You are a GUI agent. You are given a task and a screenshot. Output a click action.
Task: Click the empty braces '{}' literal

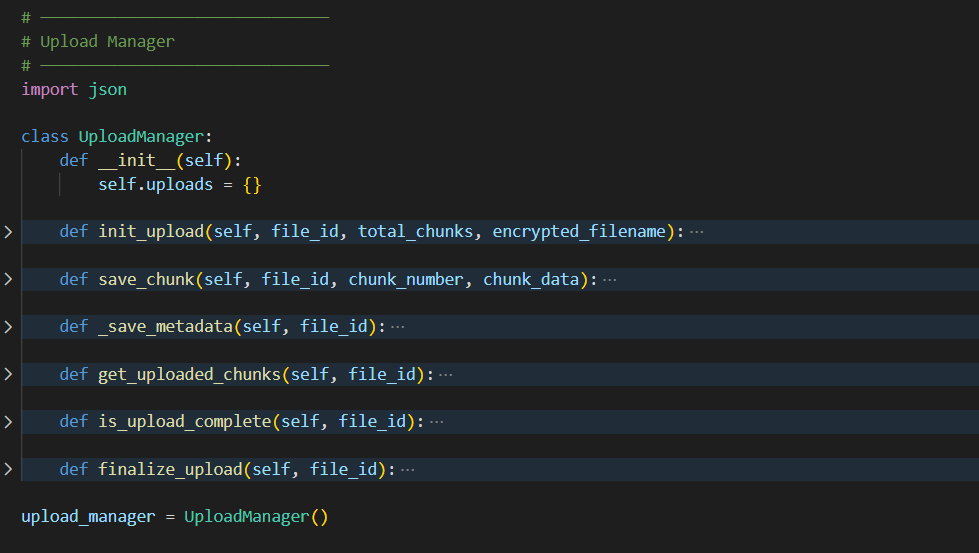[x=252, y=185]
